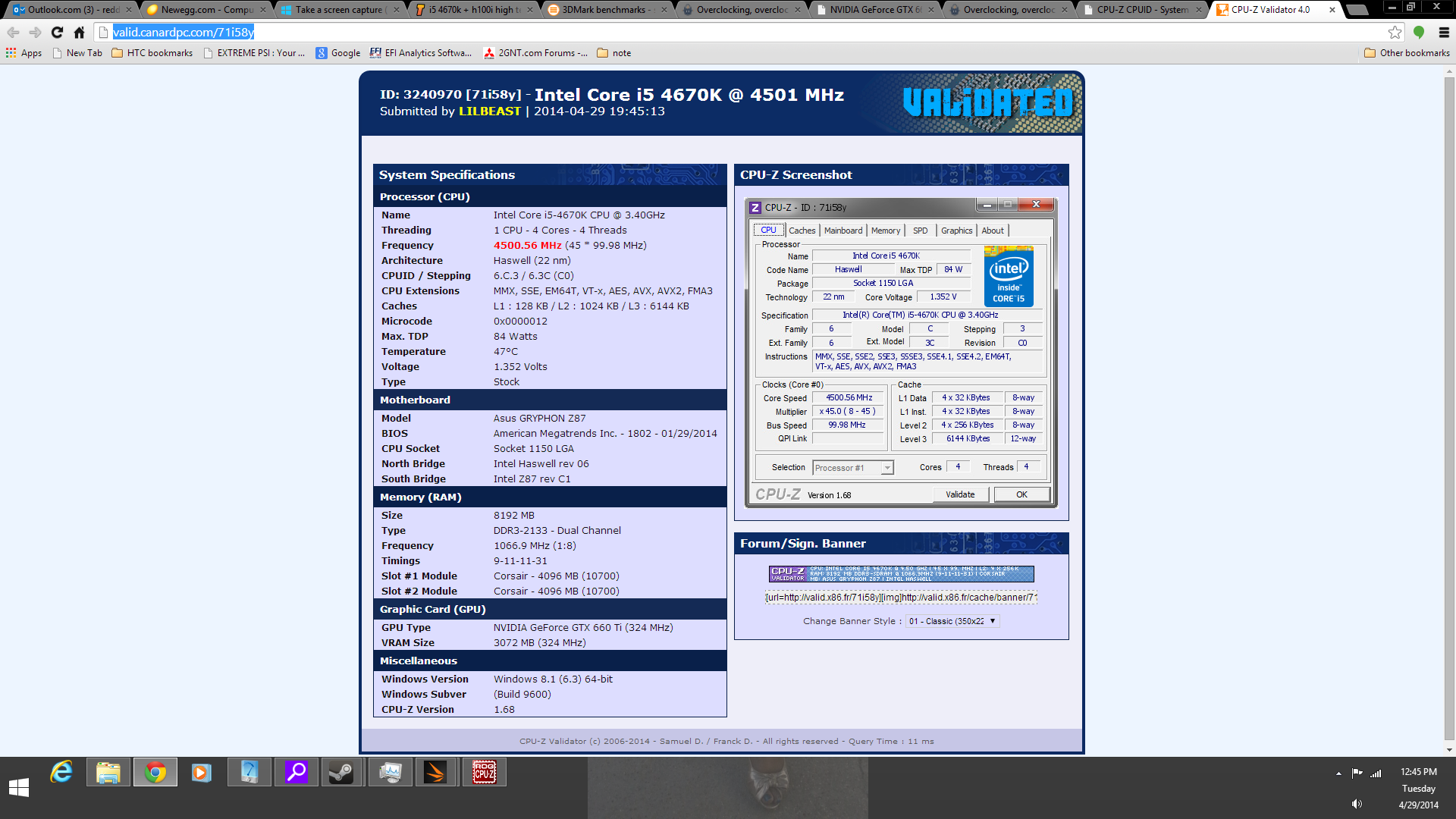Viewport: 1456px width, 819px height.
Task: Open the Google bookmark
Action: (x=338, y=53)
